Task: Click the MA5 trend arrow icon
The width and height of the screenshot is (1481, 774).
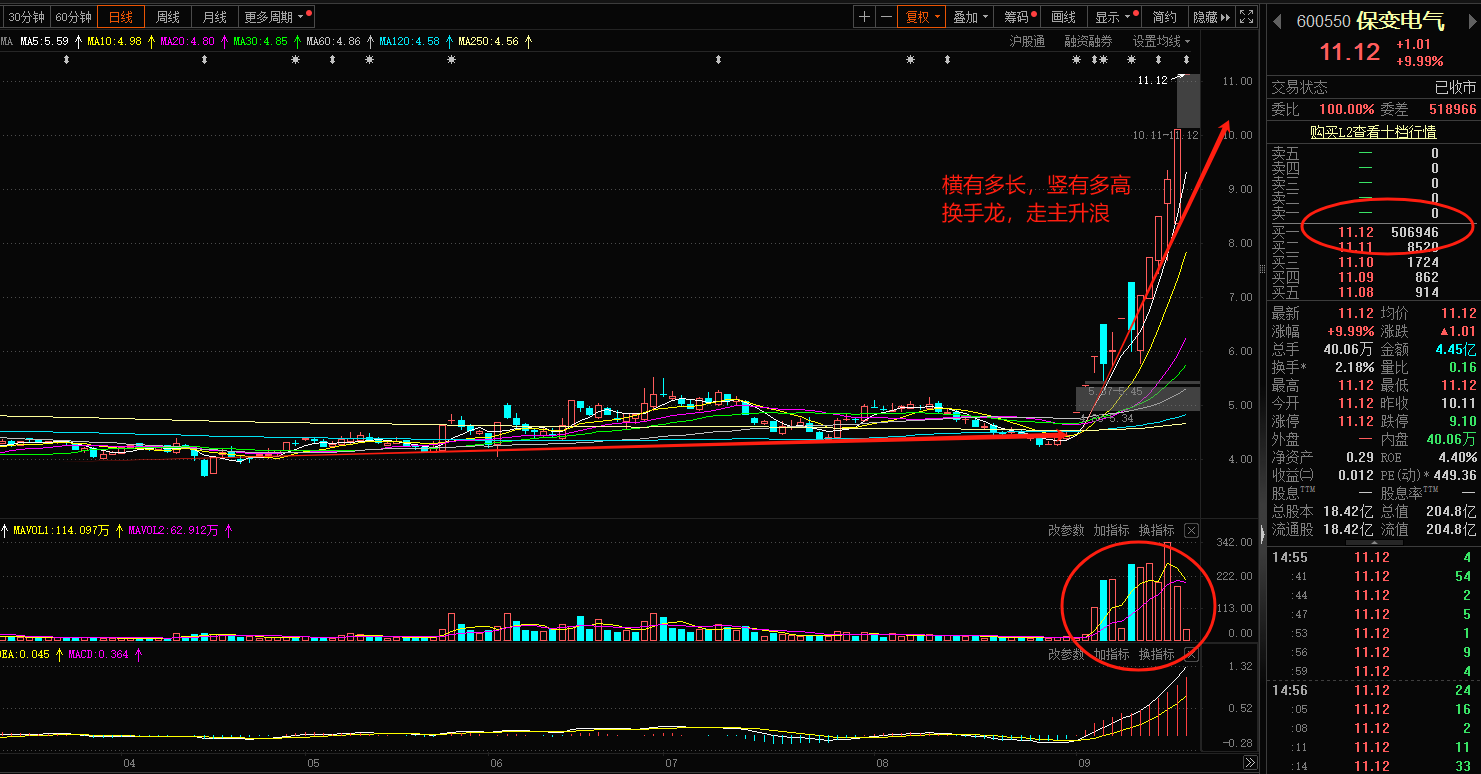Action: (x=78, y=42)
